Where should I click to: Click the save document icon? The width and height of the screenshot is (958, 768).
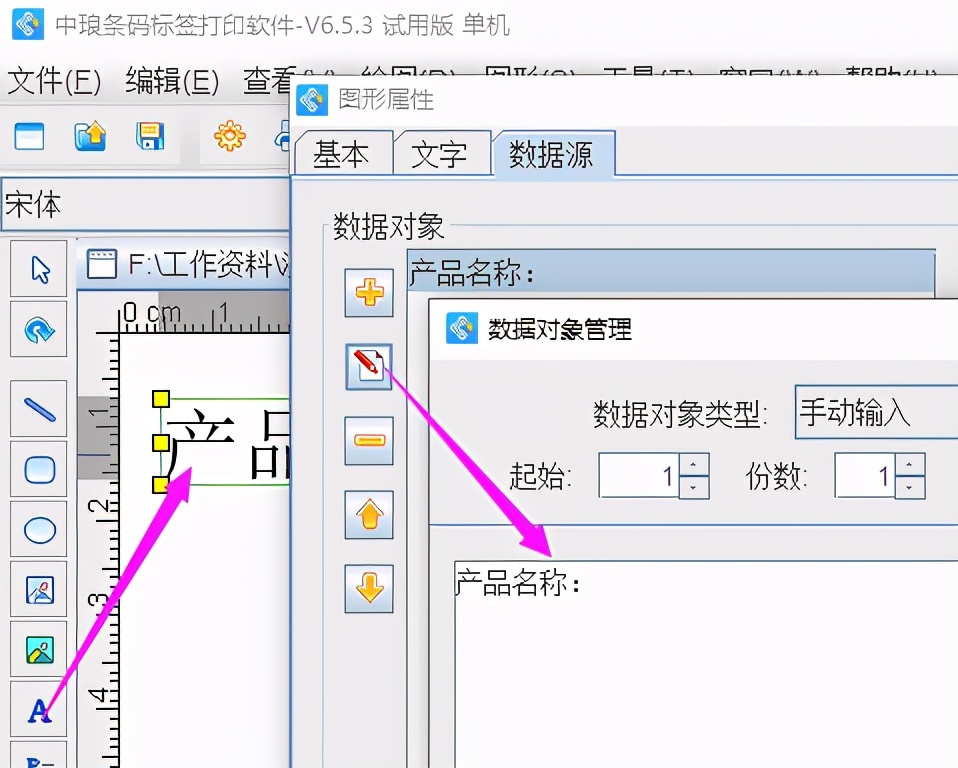[x=151, y=137]
